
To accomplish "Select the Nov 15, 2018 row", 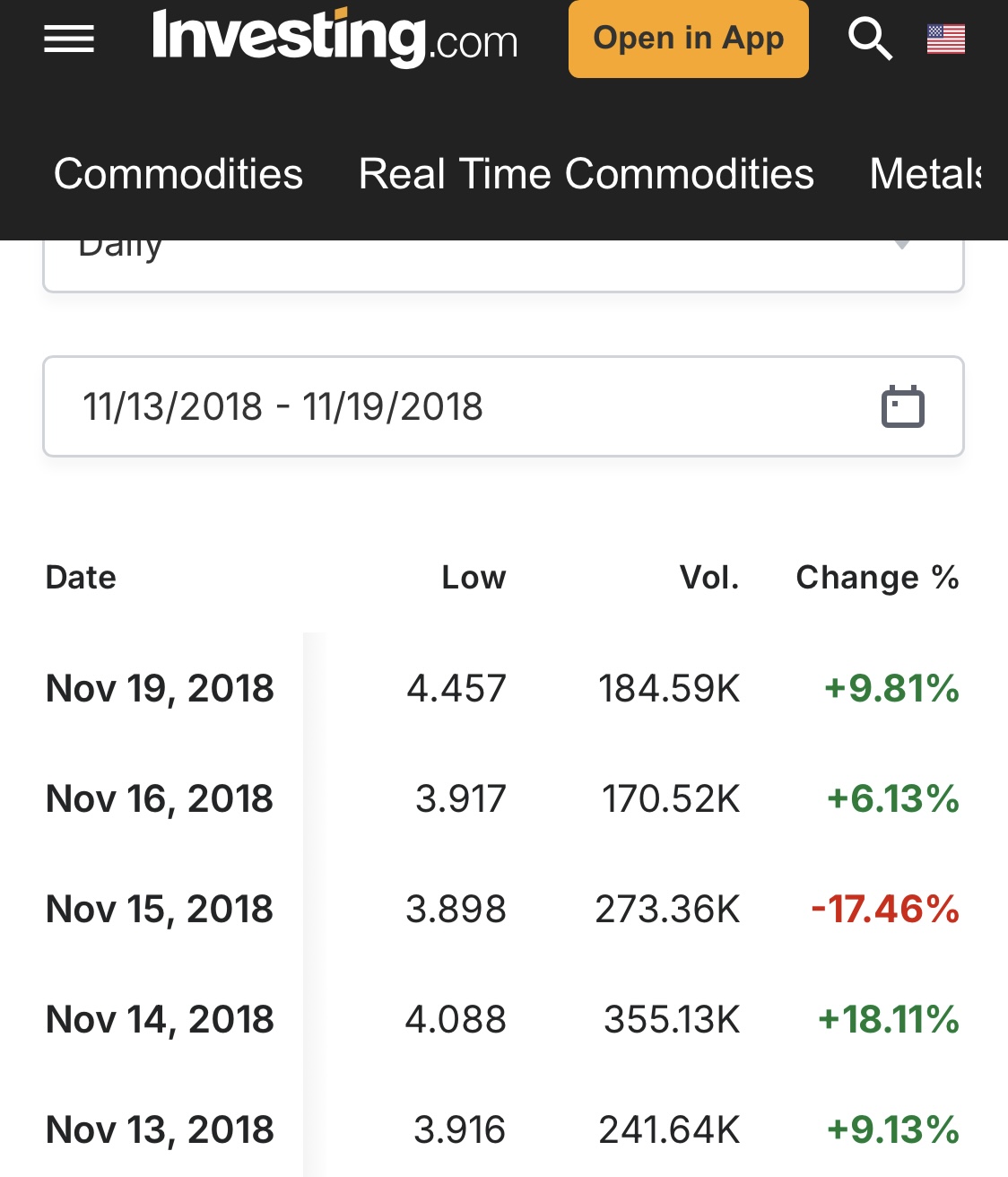I will (160, 910).
